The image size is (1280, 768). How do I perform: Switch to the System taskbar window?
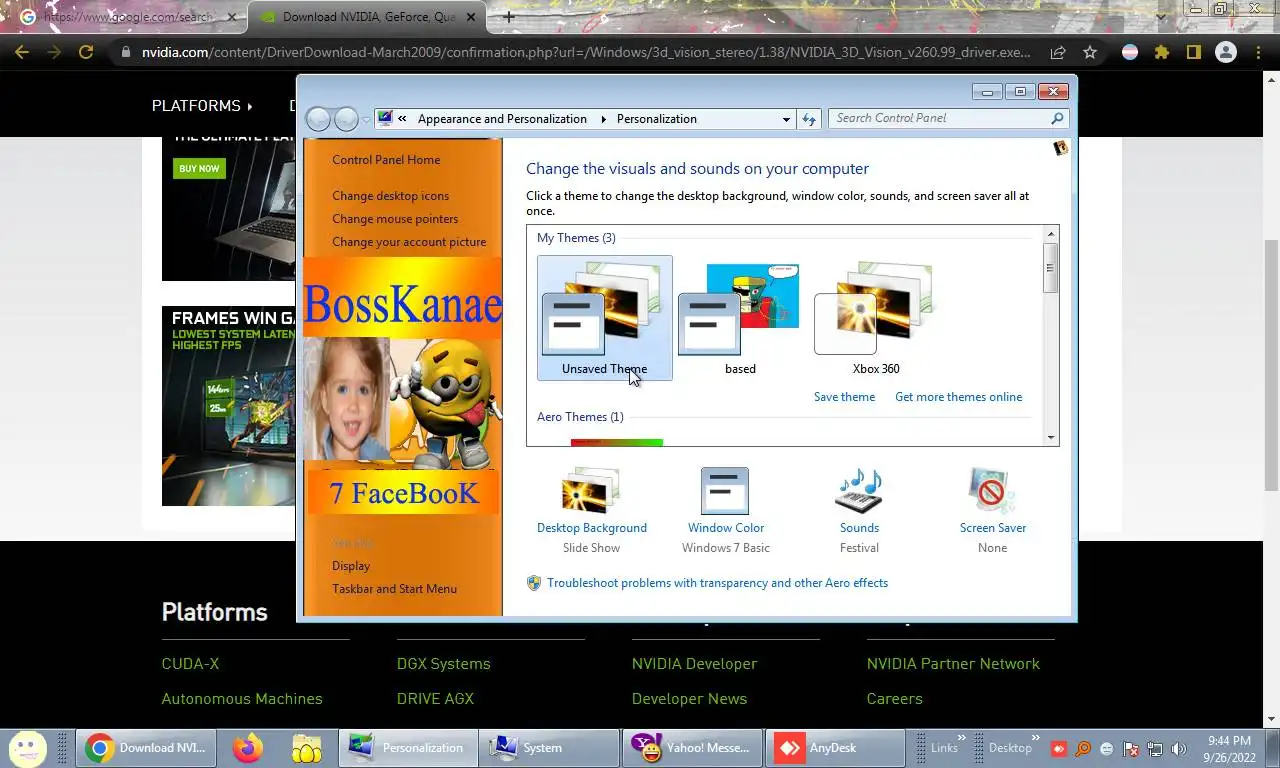click(x=549, y=748)
